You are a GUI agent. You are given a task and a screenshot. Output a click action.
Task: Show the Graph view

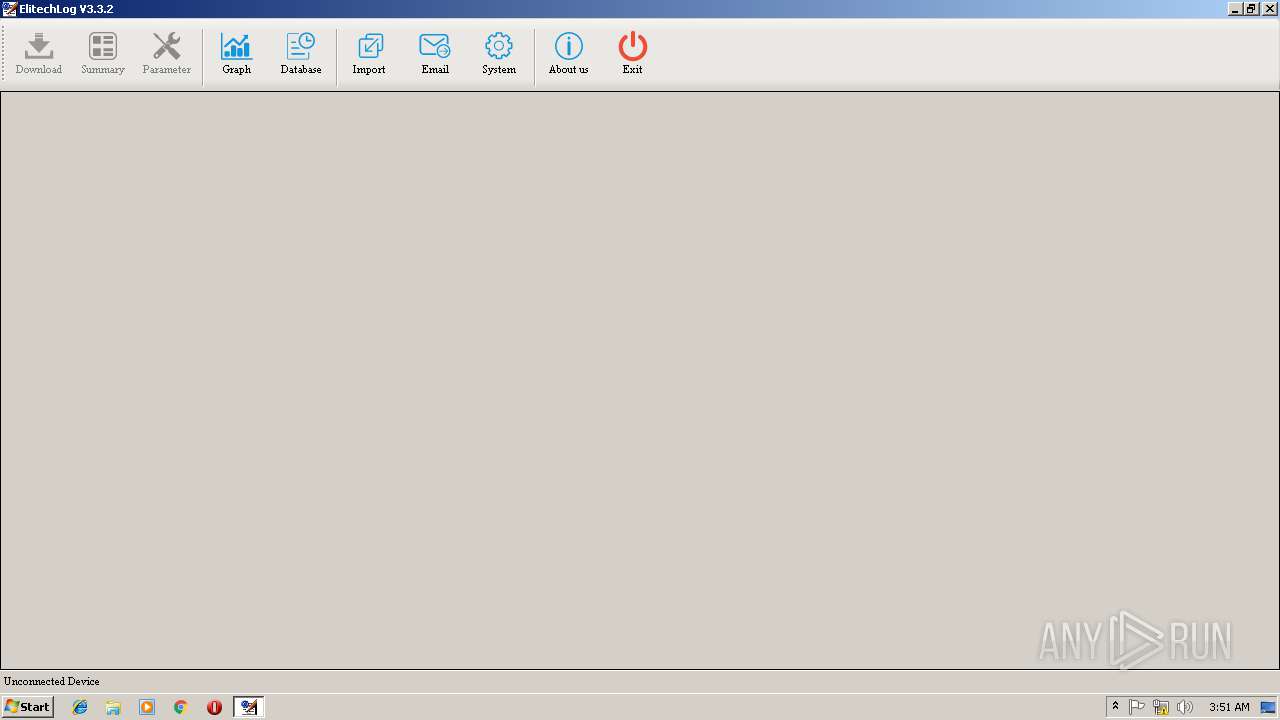[237, 54]
